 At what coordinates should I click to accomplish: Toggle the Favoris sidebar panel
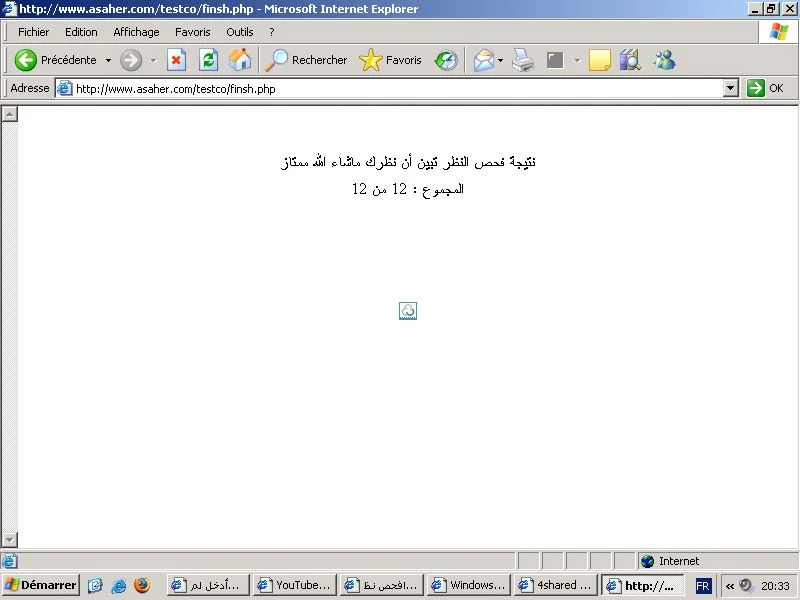[x=391, y=60]
